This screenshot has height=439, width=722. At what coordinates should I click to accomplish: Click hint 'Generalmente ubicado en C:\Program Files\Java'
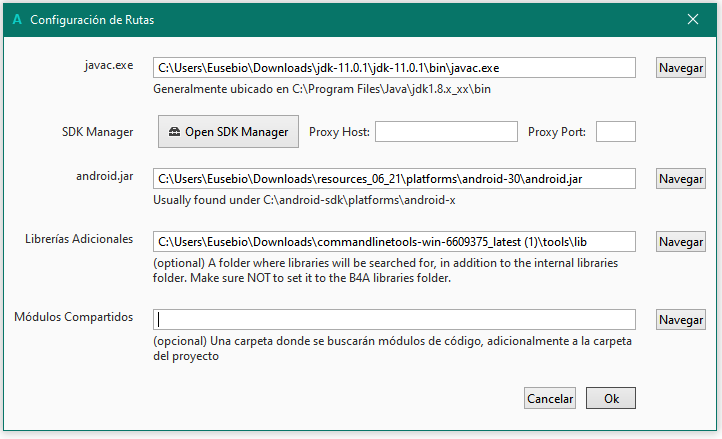(x=322, y=89)
